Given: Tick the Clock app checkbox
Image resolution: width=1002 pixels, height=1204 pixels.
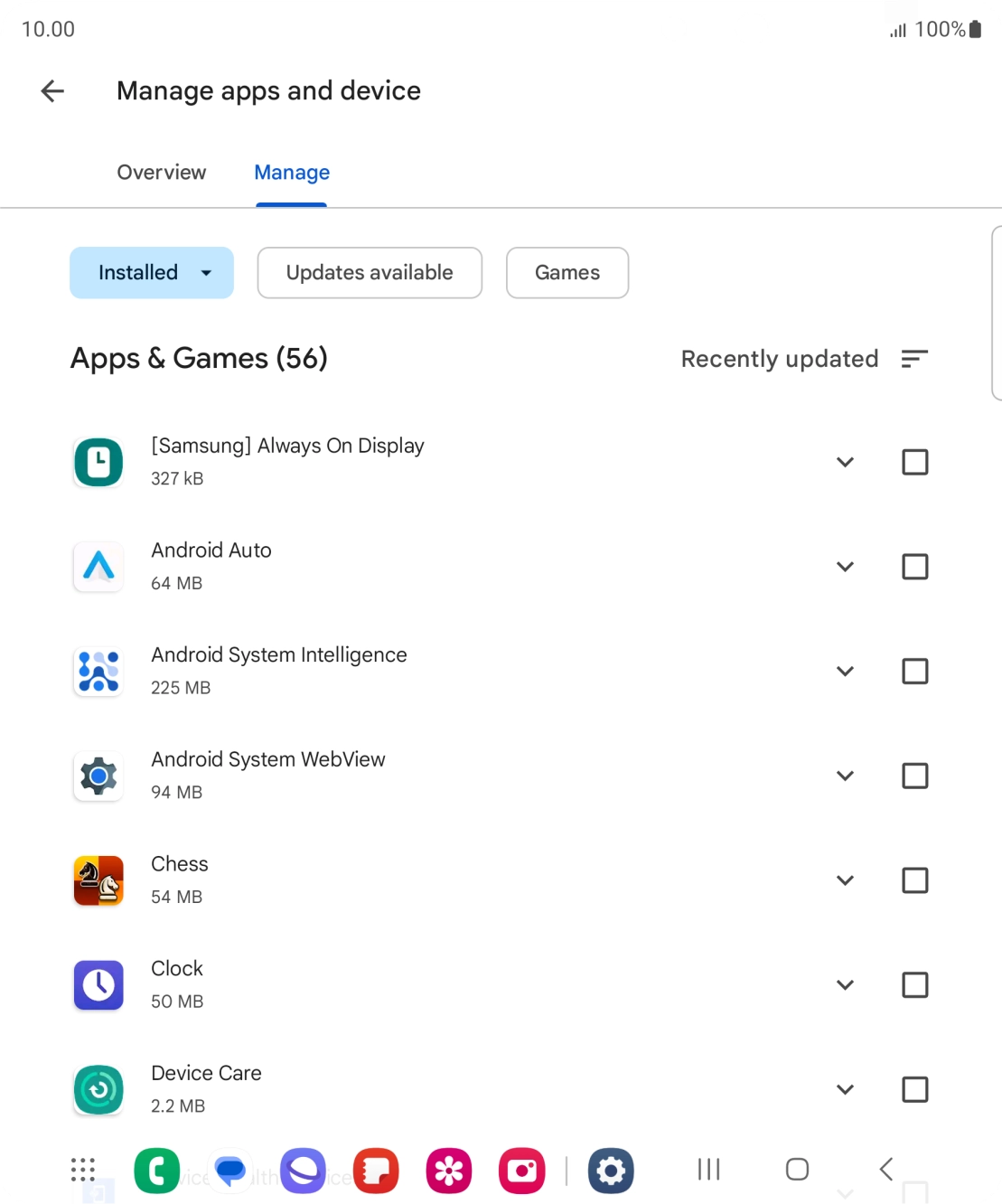Looking at the screenshot, I should (914, 984).
